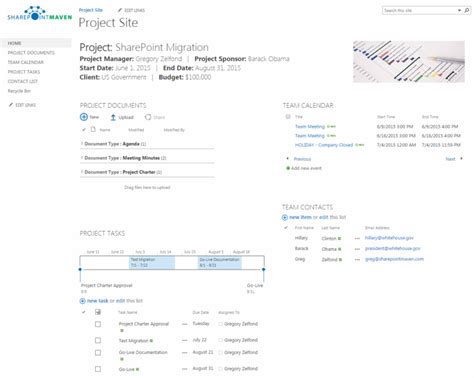Sort documents by Modified By column

pos(174,130)
